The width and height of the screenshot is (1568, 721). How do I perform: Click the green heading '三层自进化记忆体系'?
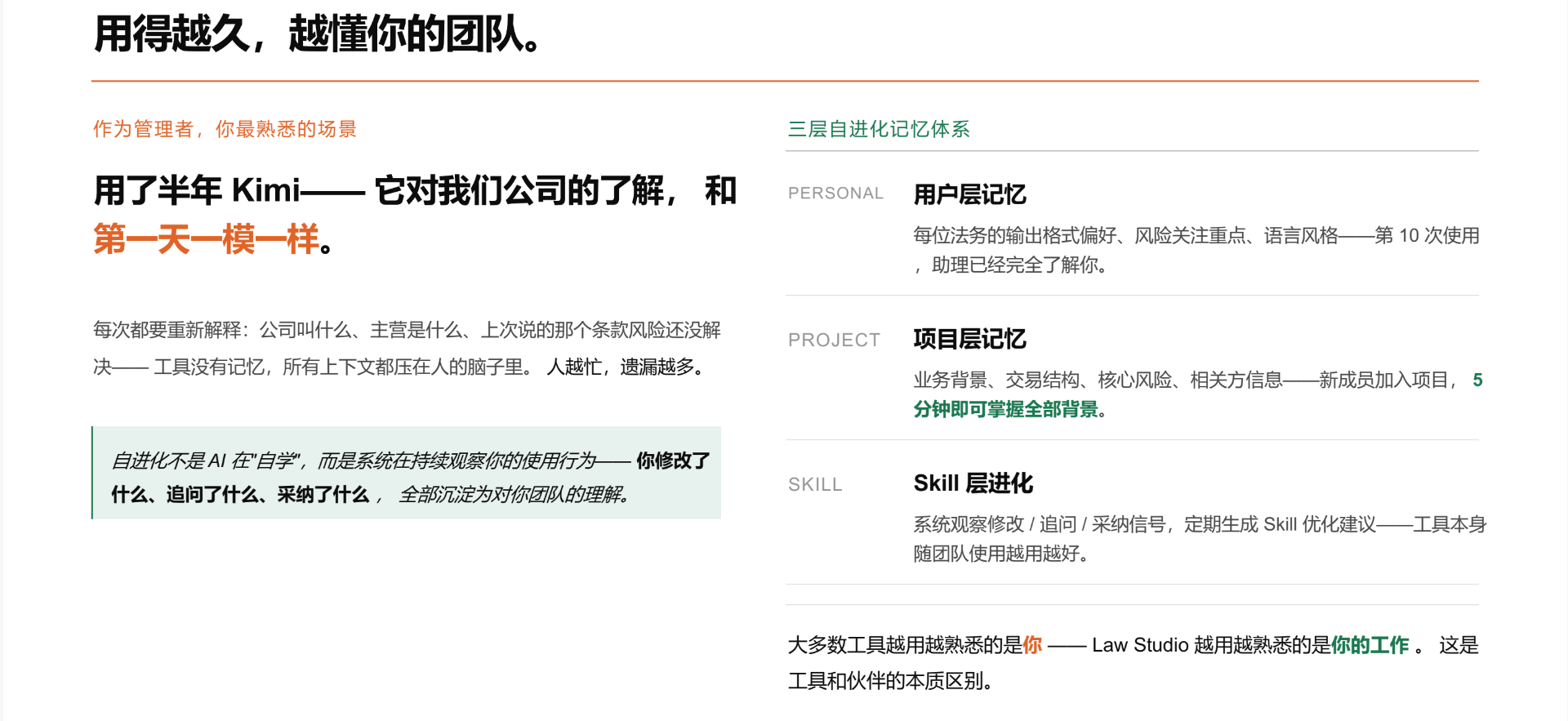point(879,129)
